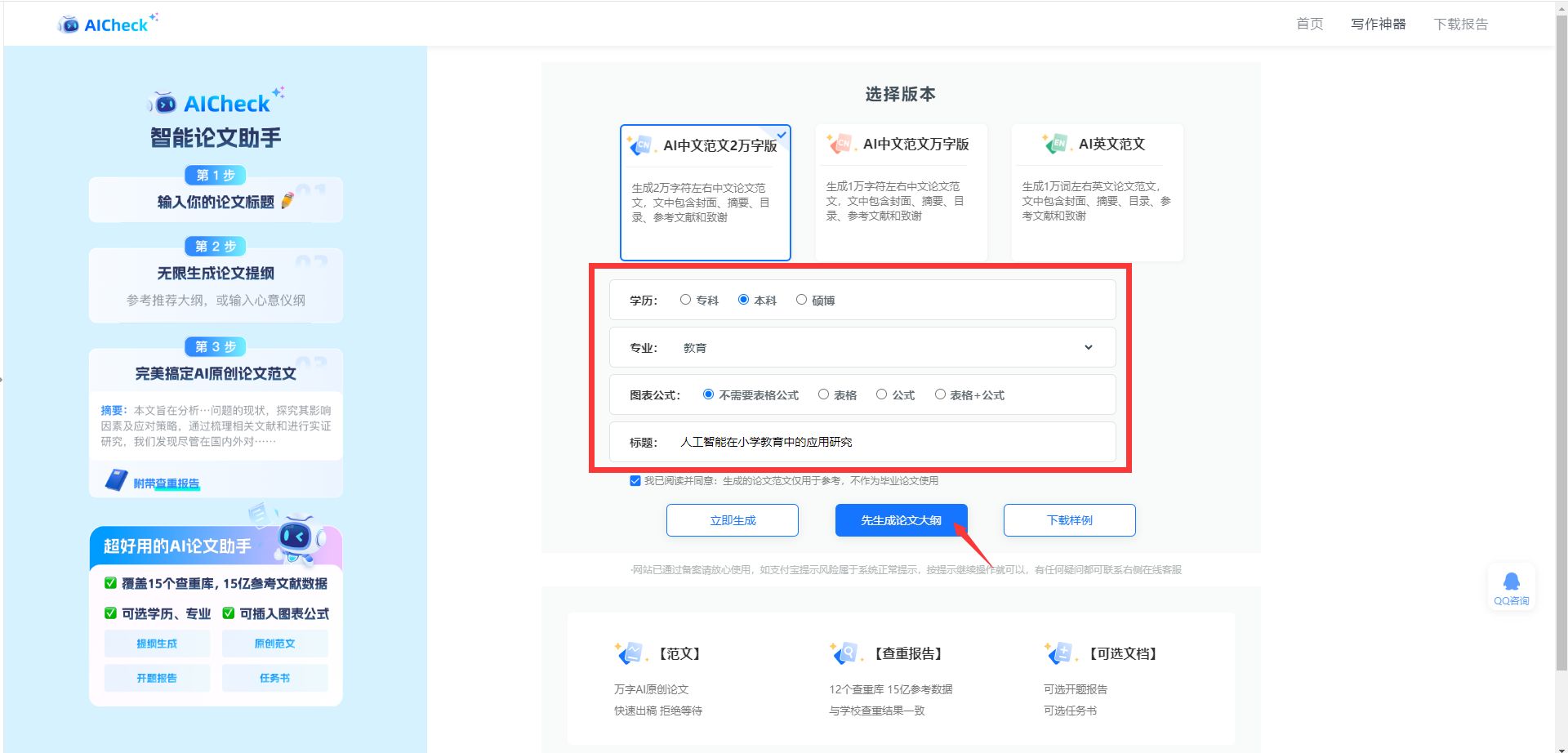This screenshot has height=753, width=1568.
Task: Select the 表格+公式 radio option
Action: (940, 394)
